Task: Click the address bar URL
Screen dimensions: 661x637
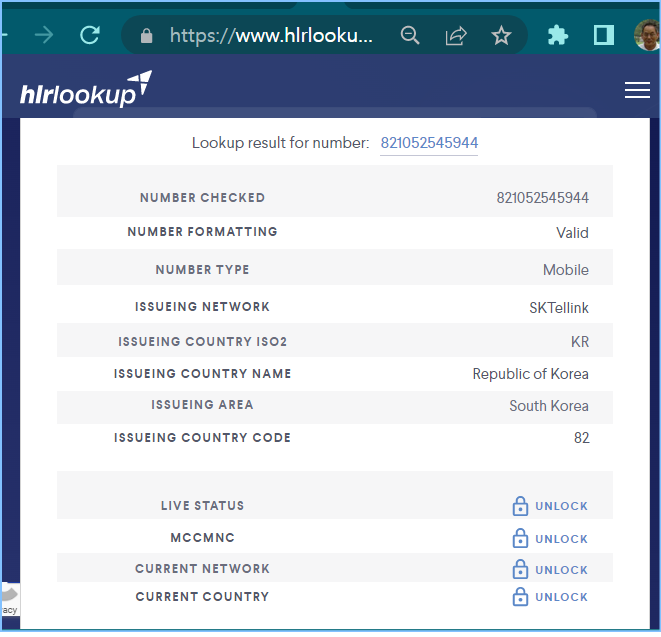Action: (270, 36)
